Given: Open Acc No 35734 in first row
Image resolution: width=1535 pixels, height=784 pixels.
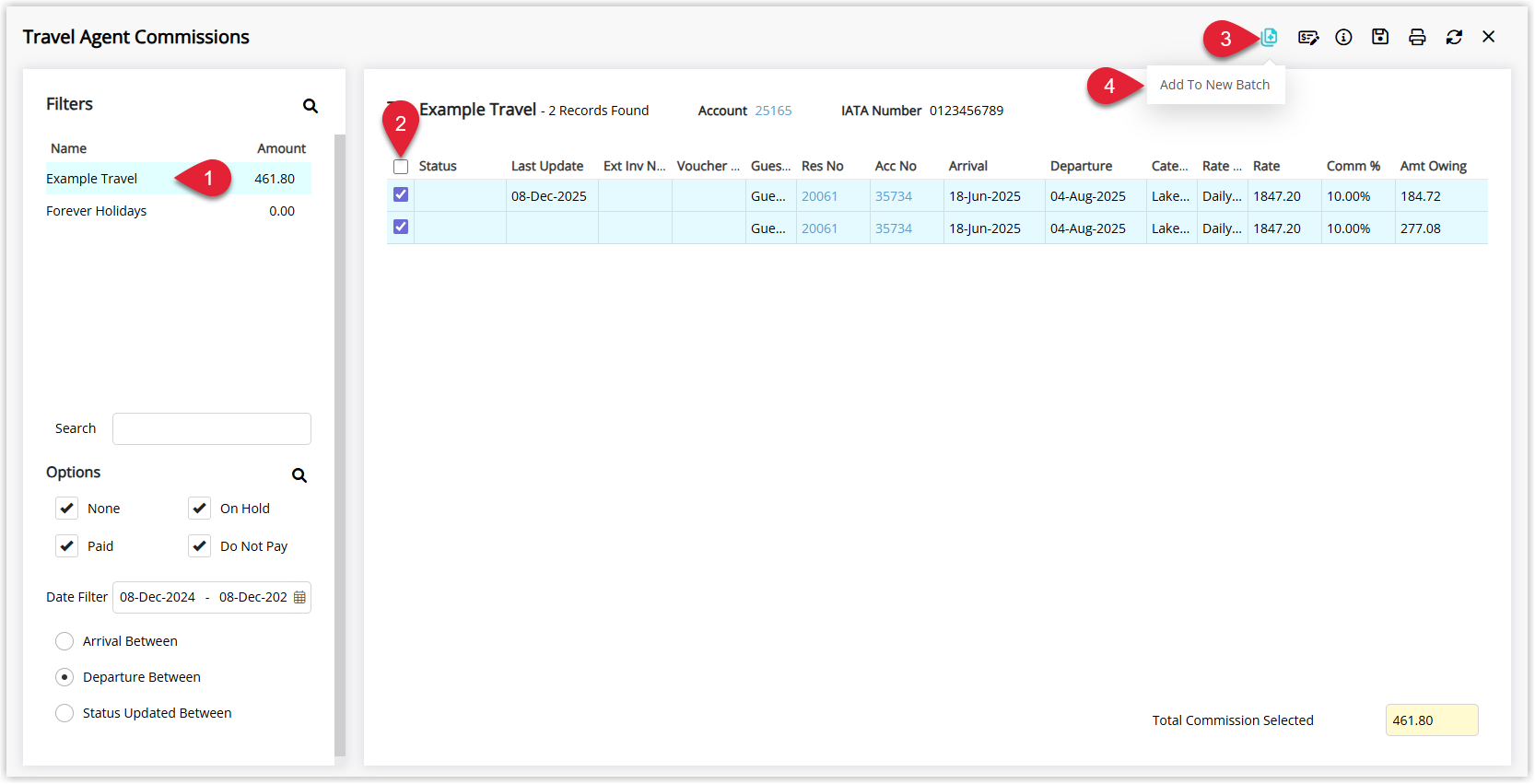Looking at the screenshot, I should click(x=894, y=196).
